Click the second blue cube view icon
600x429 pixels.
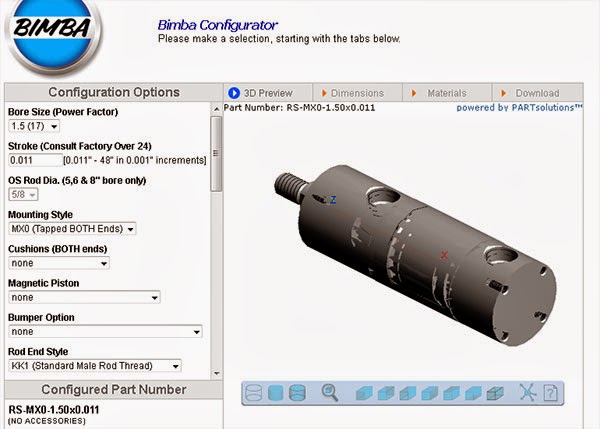pos(386,393)
